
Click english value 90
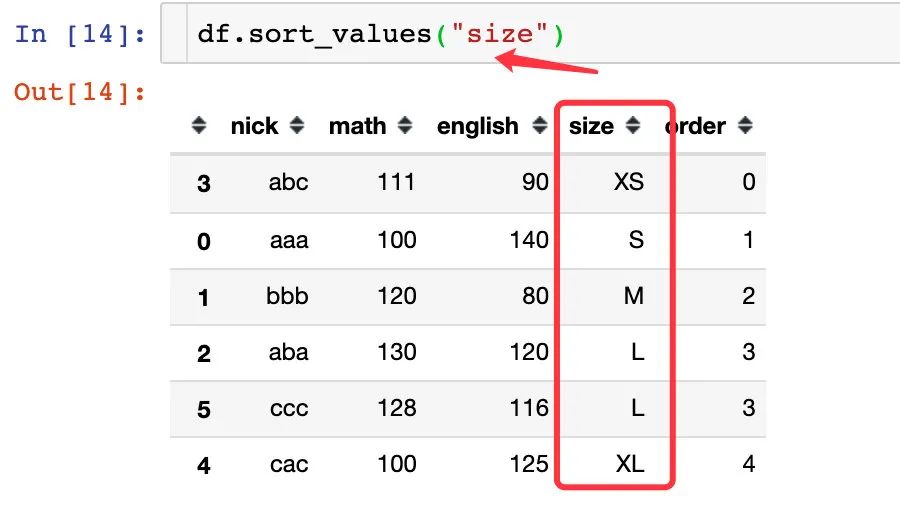coord(535,182)
